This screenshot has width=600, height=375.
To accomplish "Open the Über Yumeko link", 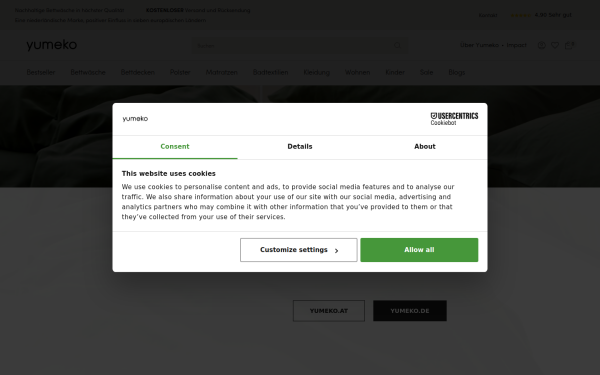I will (x=479, y=45).
